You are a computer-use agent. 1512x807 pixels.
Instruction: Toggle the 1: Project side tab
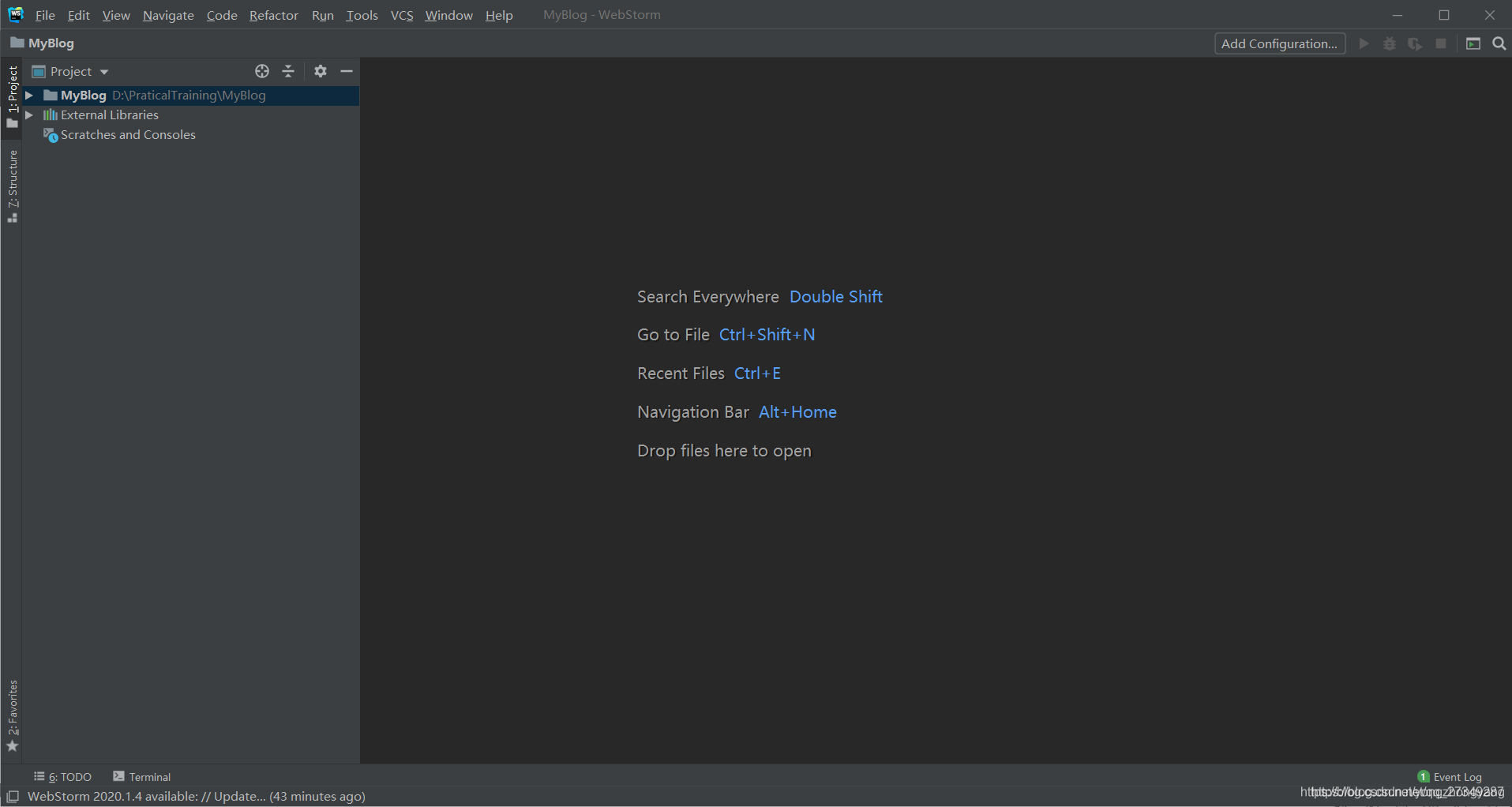(x=12, y=96)
